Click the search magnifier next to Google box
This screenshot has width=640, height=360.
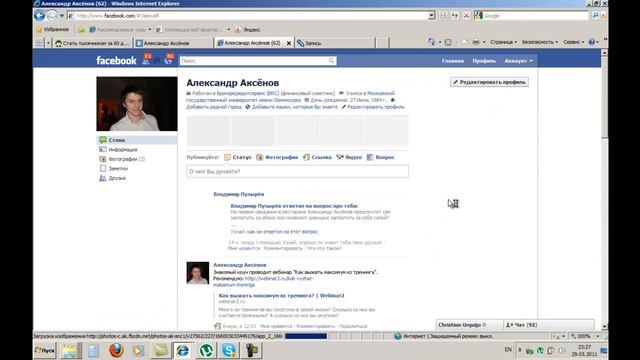tap(595, 16)
